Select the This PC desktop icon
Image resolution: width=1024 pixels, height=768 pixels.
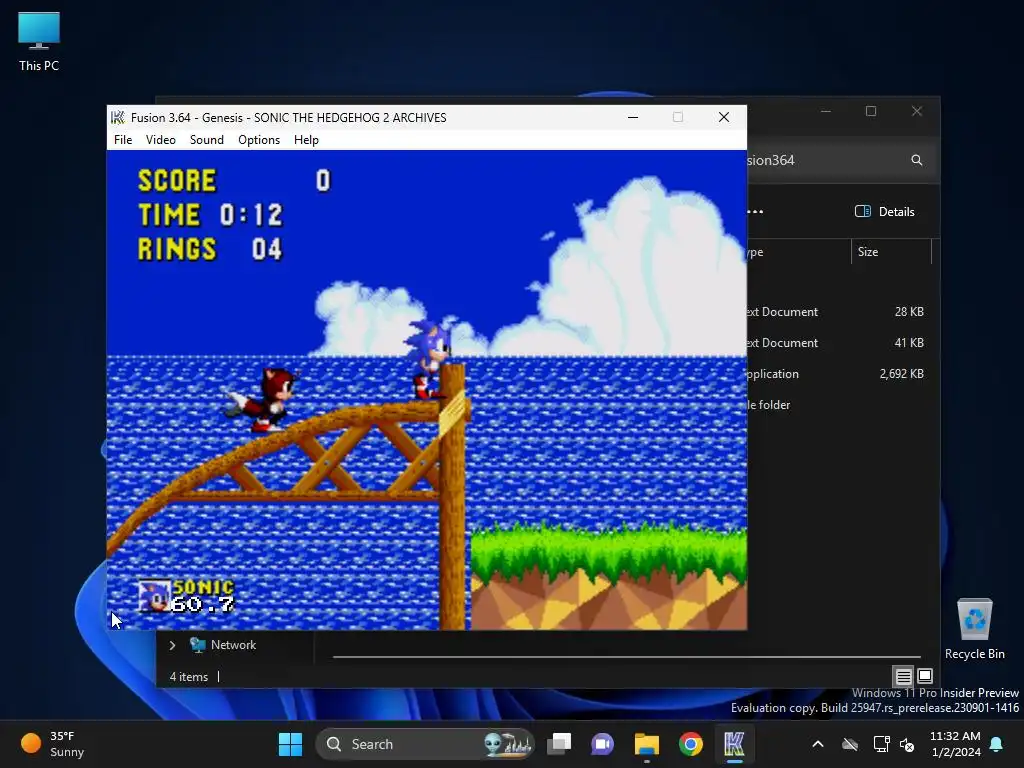point(39,41)
